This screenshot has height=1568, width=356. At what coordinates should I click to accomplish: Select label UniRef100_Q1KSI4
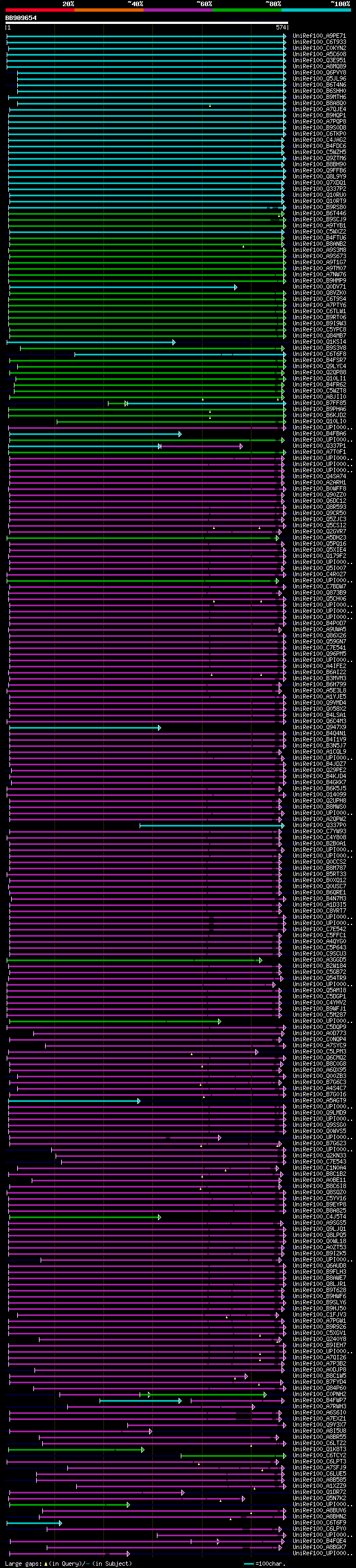pos(319,342)
